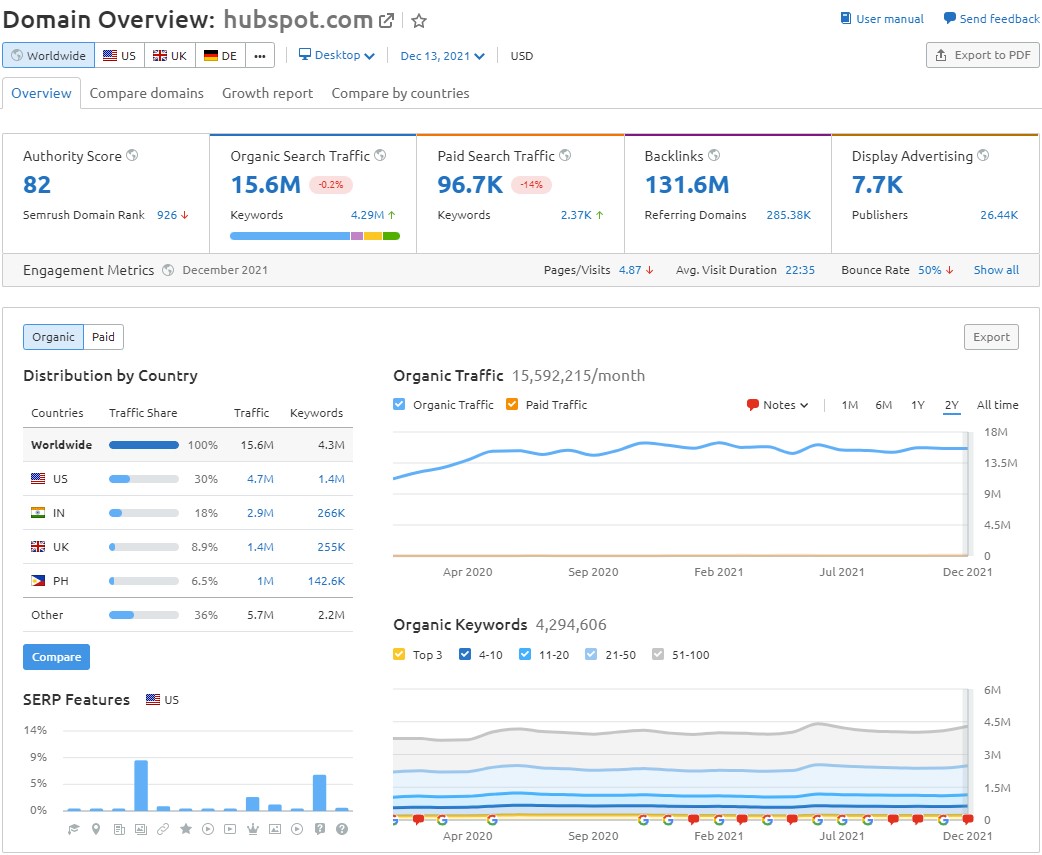Open the Compare by countries tab
1042x855 pixels.
pyautogui.click(x=401, y=93)
